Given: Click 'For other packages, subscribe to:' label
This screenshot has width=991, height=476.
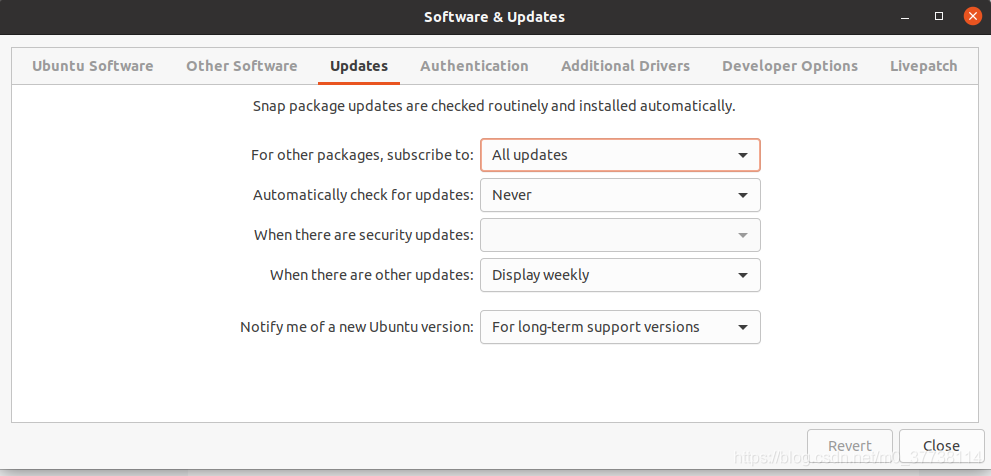Looking at the screenshot, I should [362, 155].
